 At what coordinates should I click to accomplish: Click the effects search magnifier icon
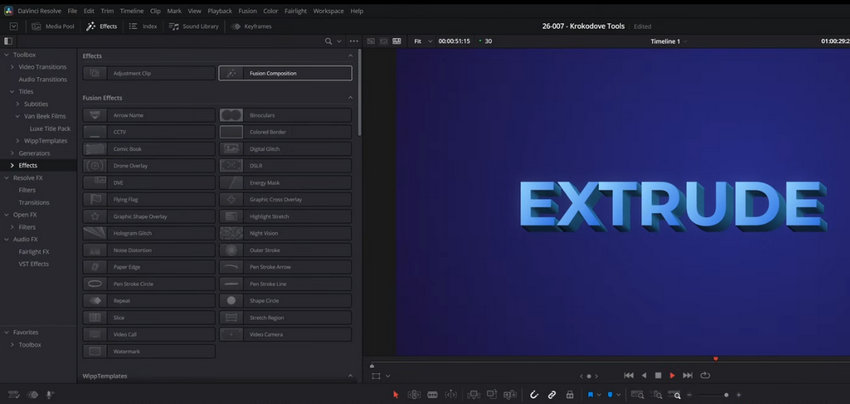pos(328,41)
